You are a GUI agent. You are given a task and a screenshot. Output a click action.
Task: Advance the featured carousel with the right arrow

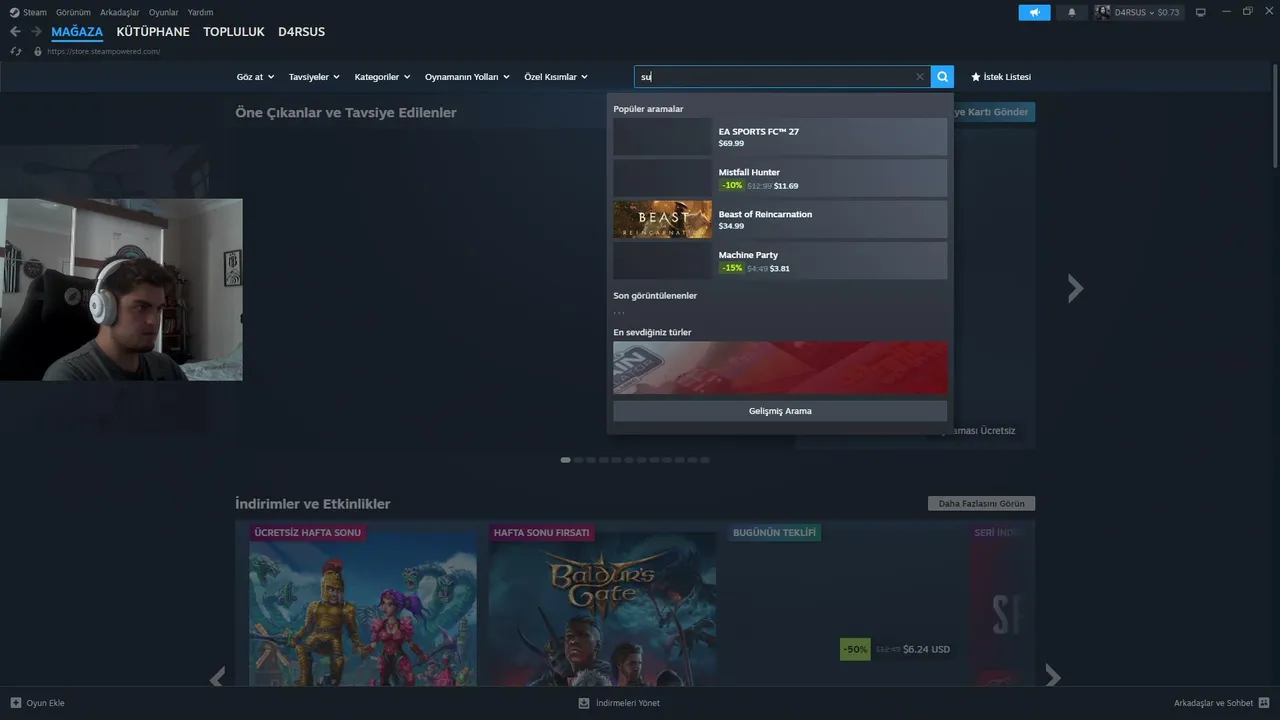click(x=1075, y=288)
